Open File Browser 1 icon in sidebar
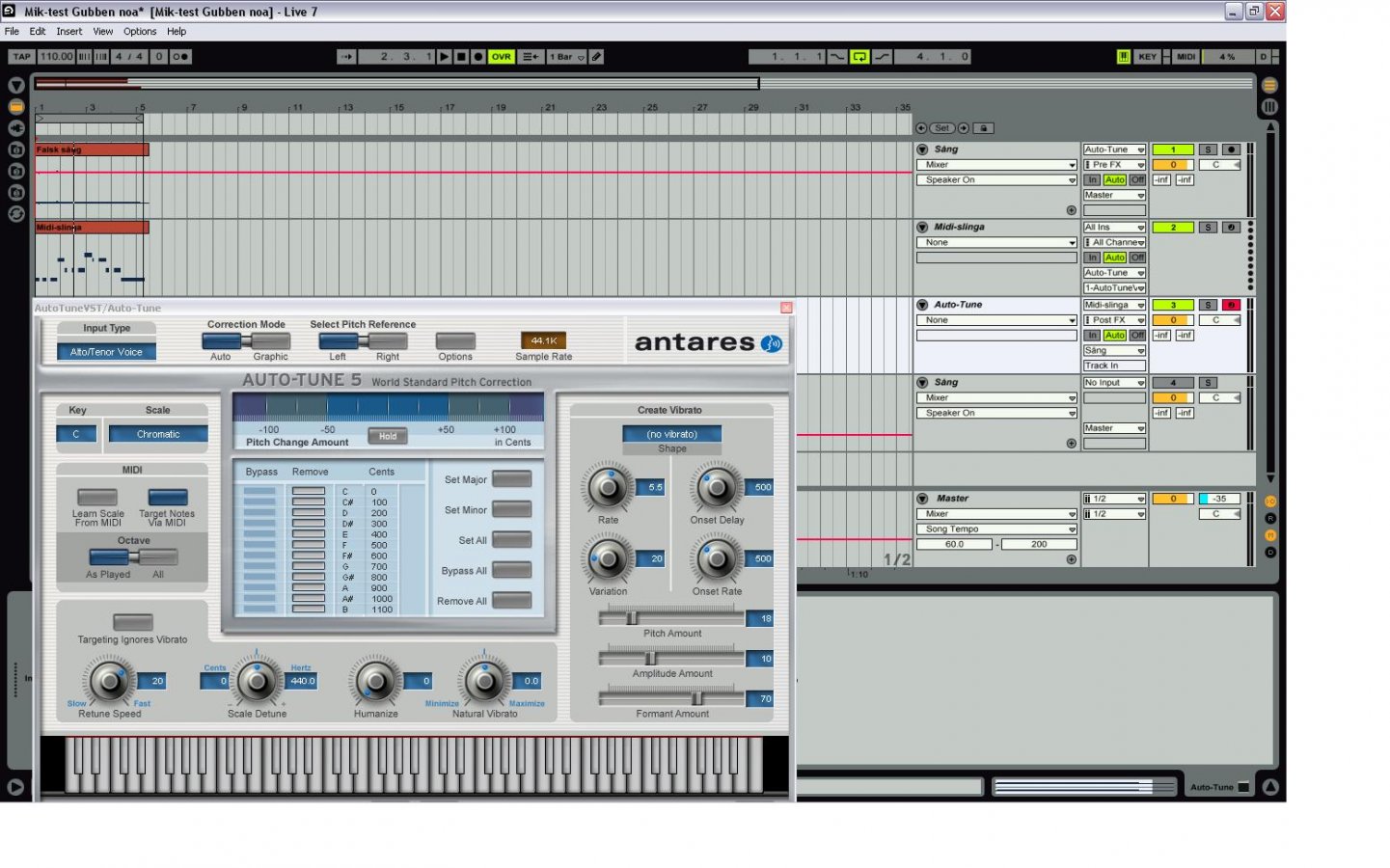Viewport: 1390px width, 868px height. click(x=16, y=149)
